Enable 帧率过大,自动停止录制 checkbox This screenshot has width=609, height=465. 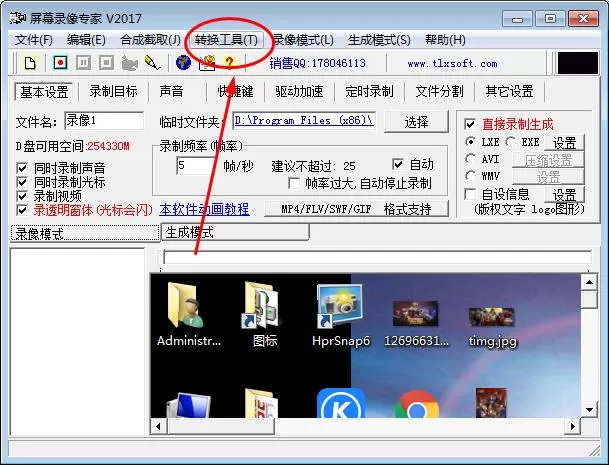(x=294, y=183)
